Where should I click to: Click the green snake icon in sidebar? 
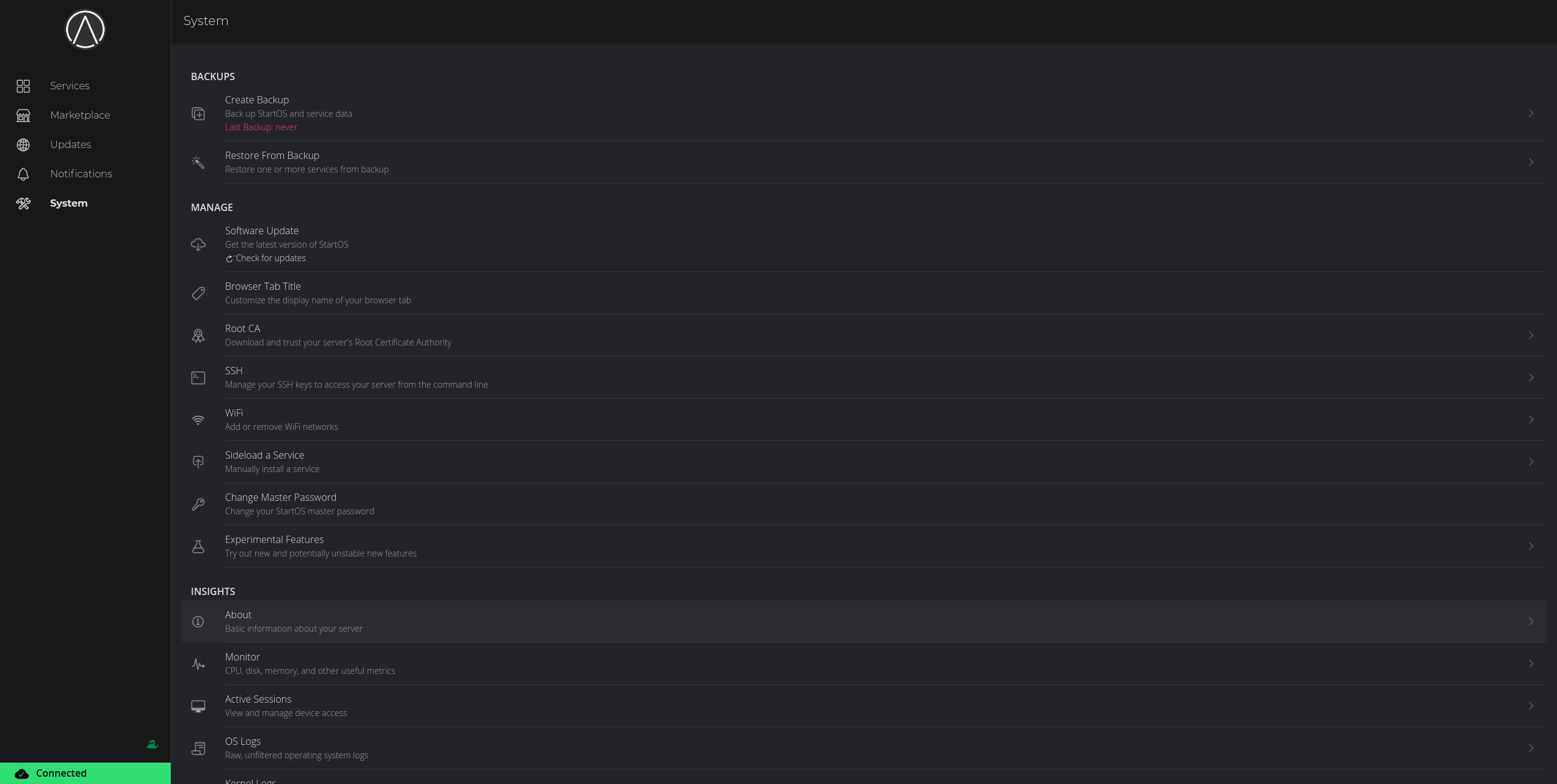[x=152, y=744]
